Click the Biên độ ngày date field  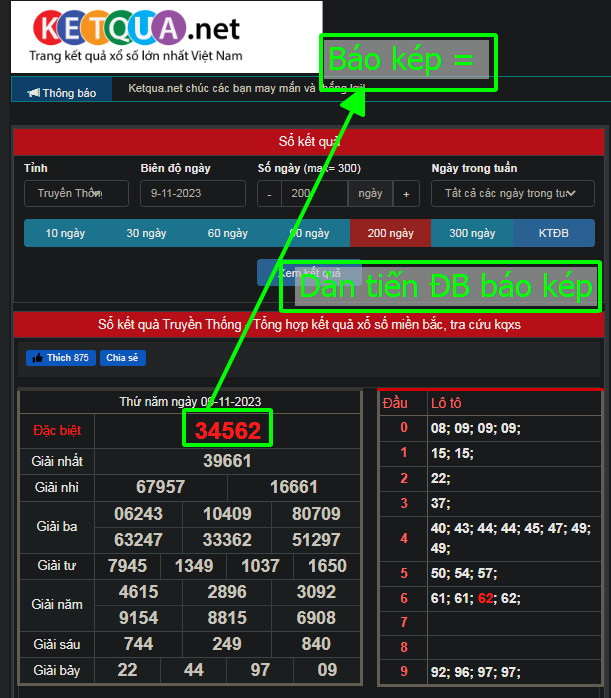(x=192, y=193)
